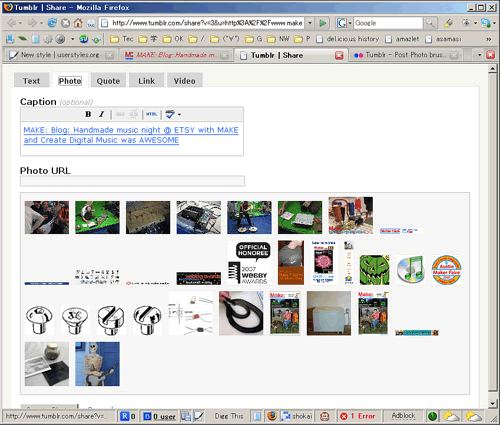The width and height of the screenshot is (500, 425).
Task: Open the address bar history dropdown
Action: (x=310, y=23)
